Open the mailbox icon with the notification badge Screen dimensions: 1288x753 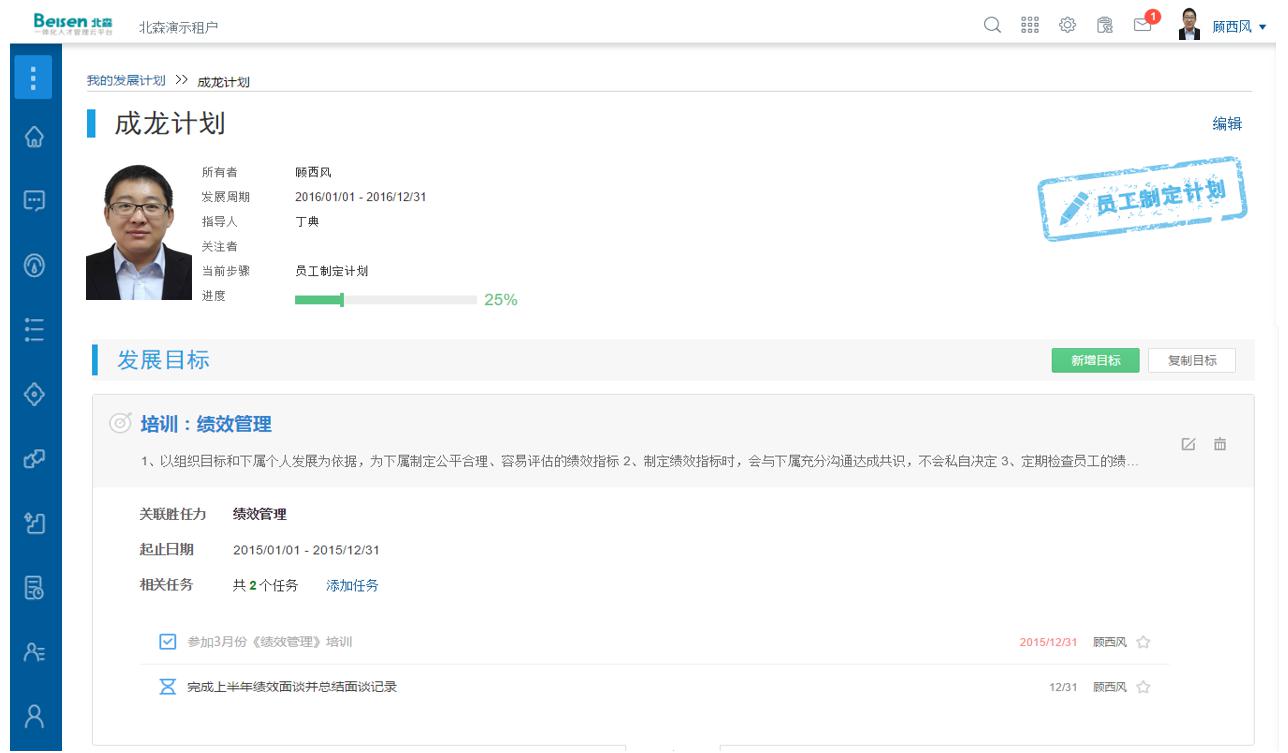pyautogui.click(x=1142, y=26)
